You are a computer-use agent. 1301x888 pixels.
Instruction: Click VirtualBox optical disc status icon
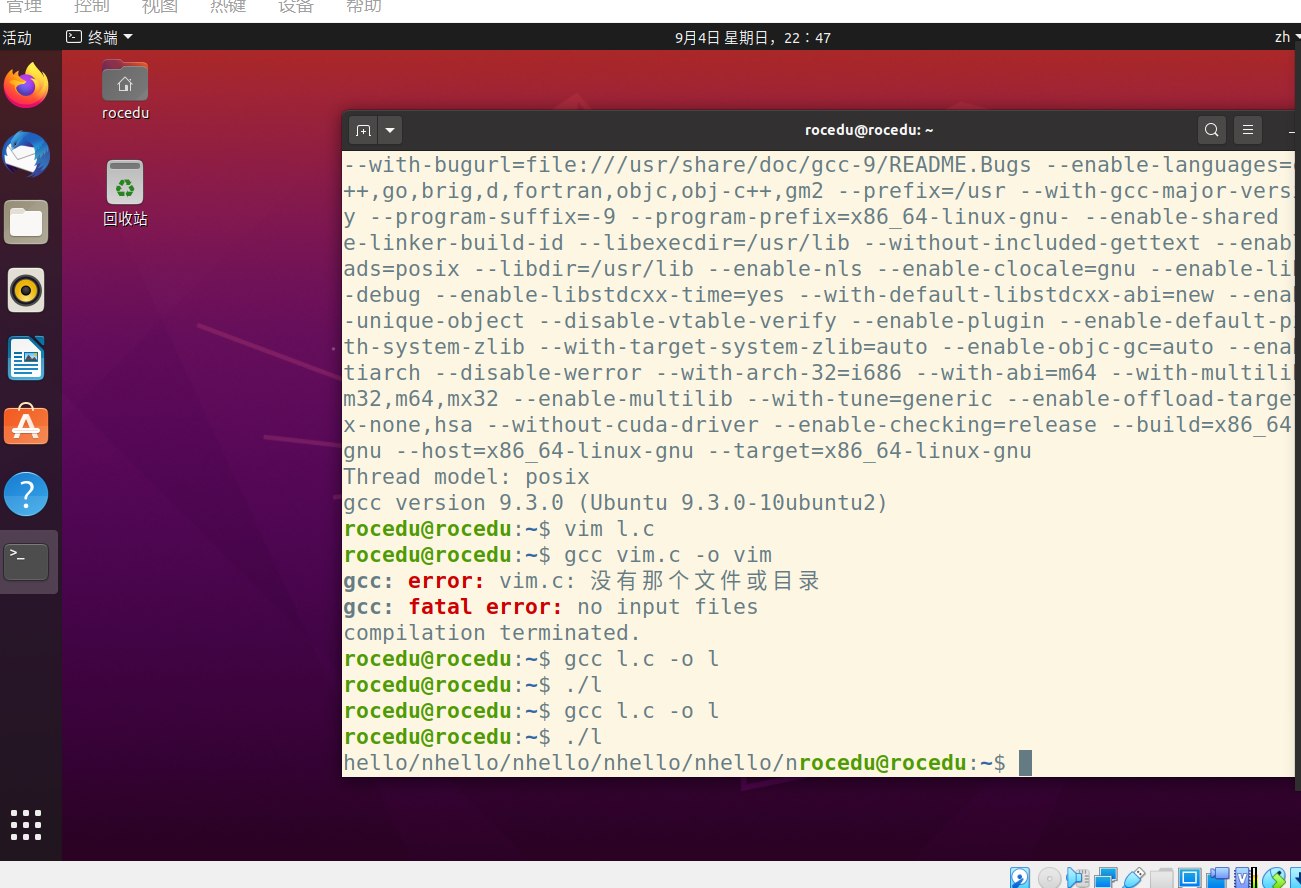(1050, 878)
